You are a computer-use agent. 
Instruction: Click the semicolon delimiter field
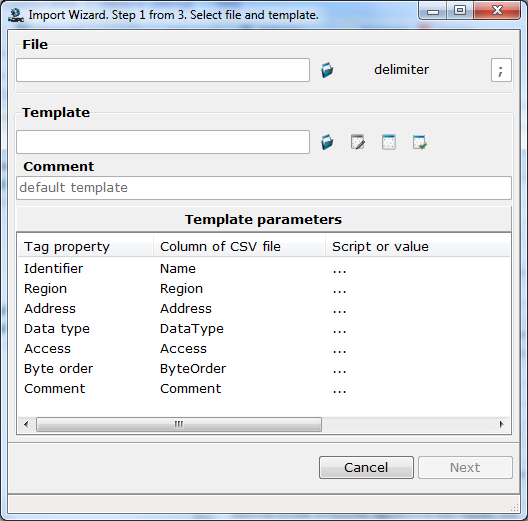[x=501, y=70]
